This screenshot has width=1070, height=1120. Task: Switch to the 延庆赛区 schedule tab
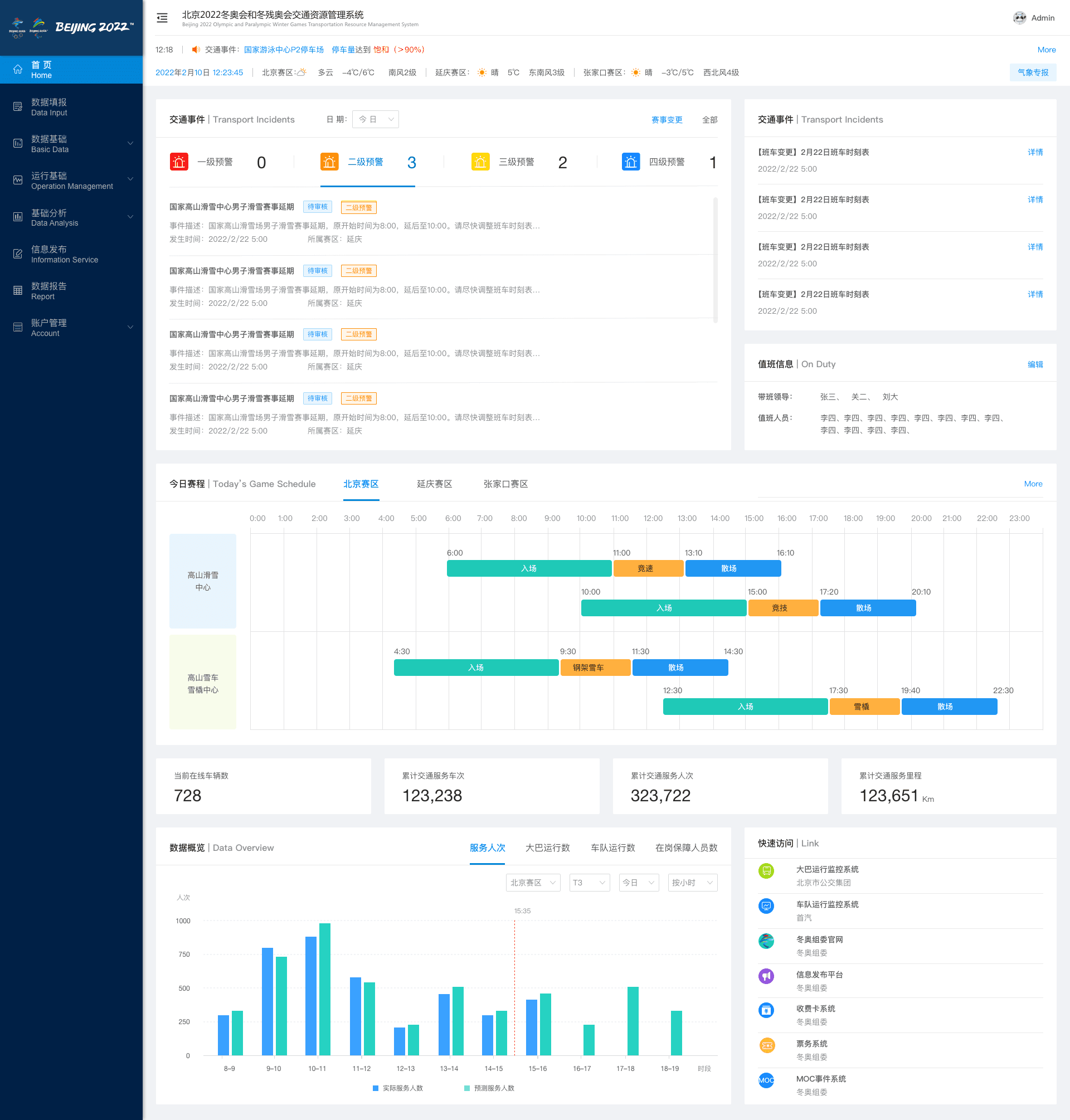point(434,484)
